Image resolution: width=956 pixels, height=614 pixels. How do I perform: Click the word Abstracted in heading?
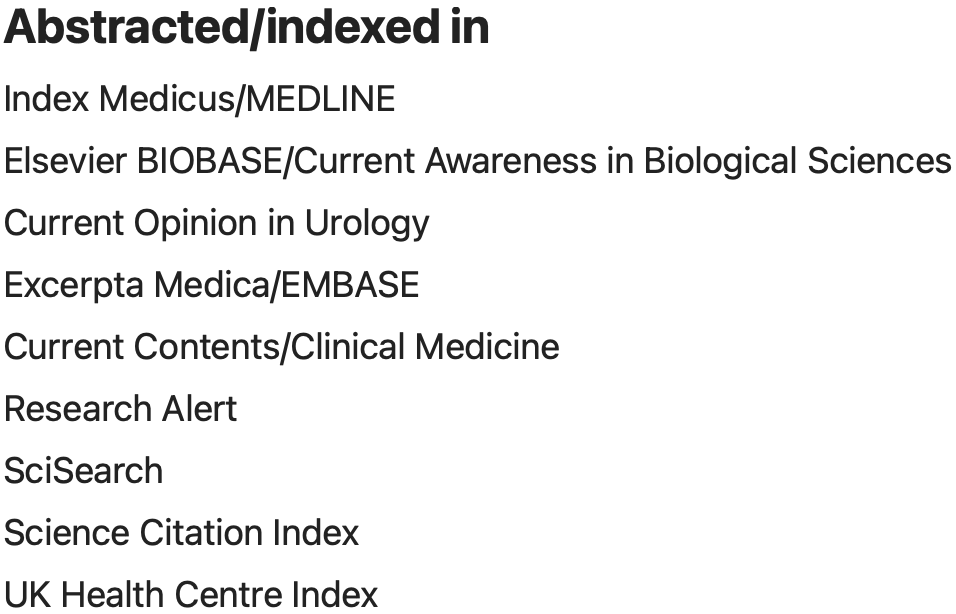coord(126,28)
